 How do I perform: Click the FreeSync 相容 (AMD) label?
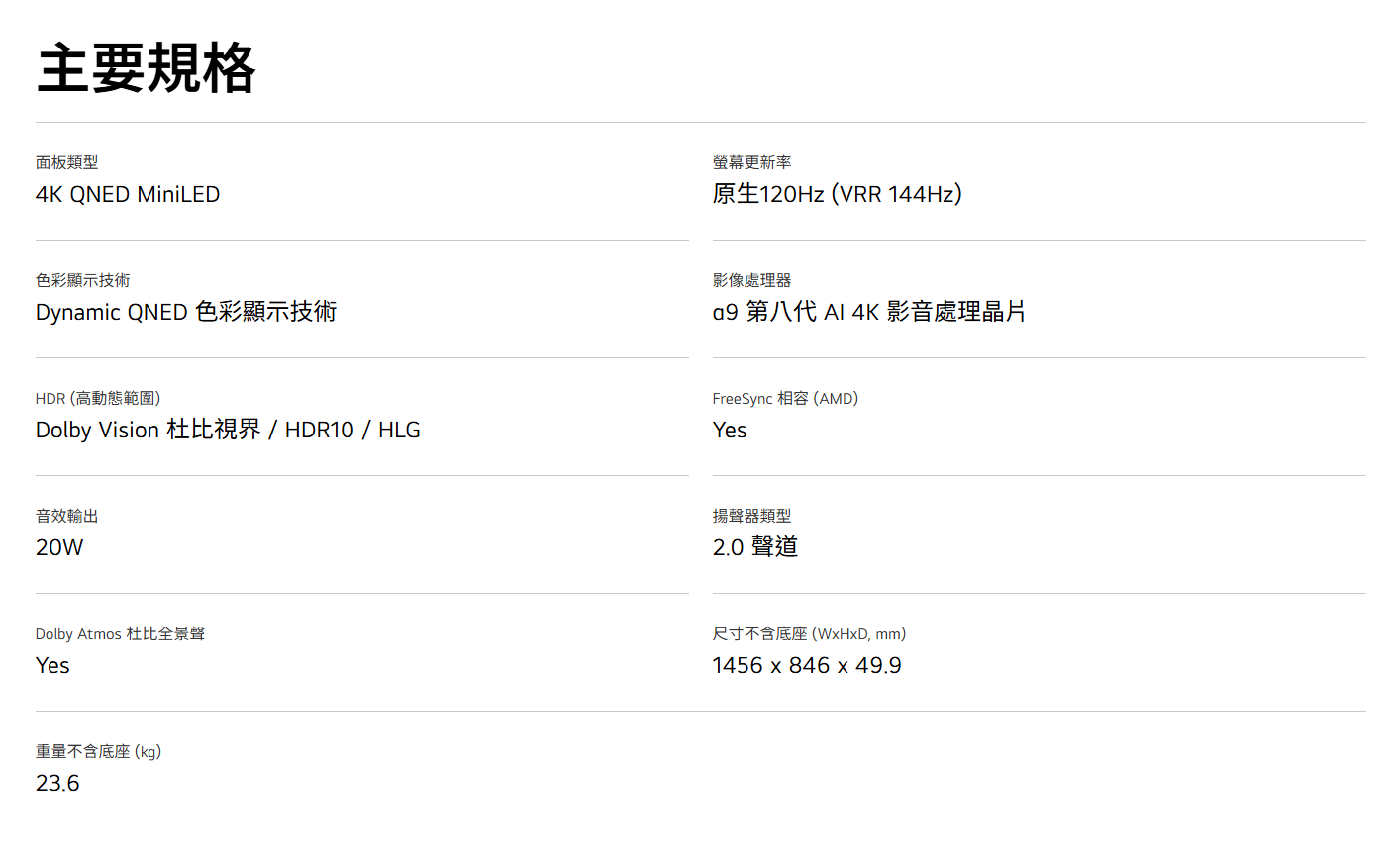pyautogui.click(x=785, y=398)
